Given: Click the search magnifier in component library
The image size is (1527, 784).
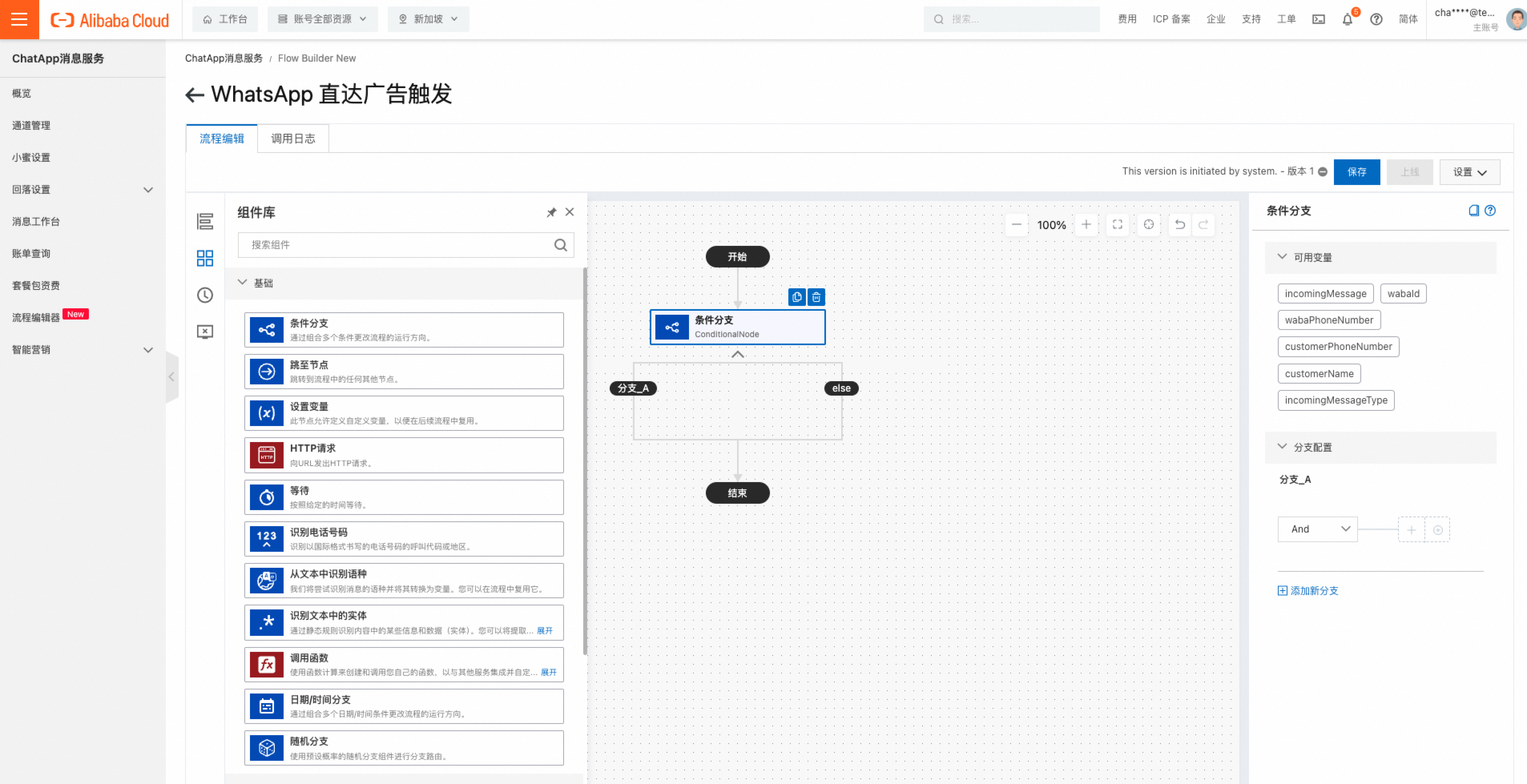Looking at the screenshot, I should point(561,245).
